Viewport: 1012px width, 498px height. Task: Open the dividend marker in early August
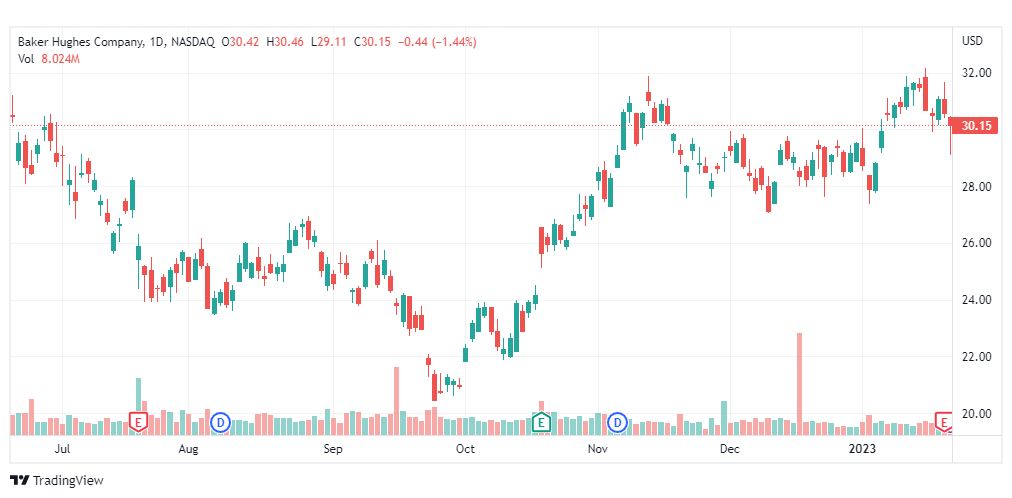(221, 423)
